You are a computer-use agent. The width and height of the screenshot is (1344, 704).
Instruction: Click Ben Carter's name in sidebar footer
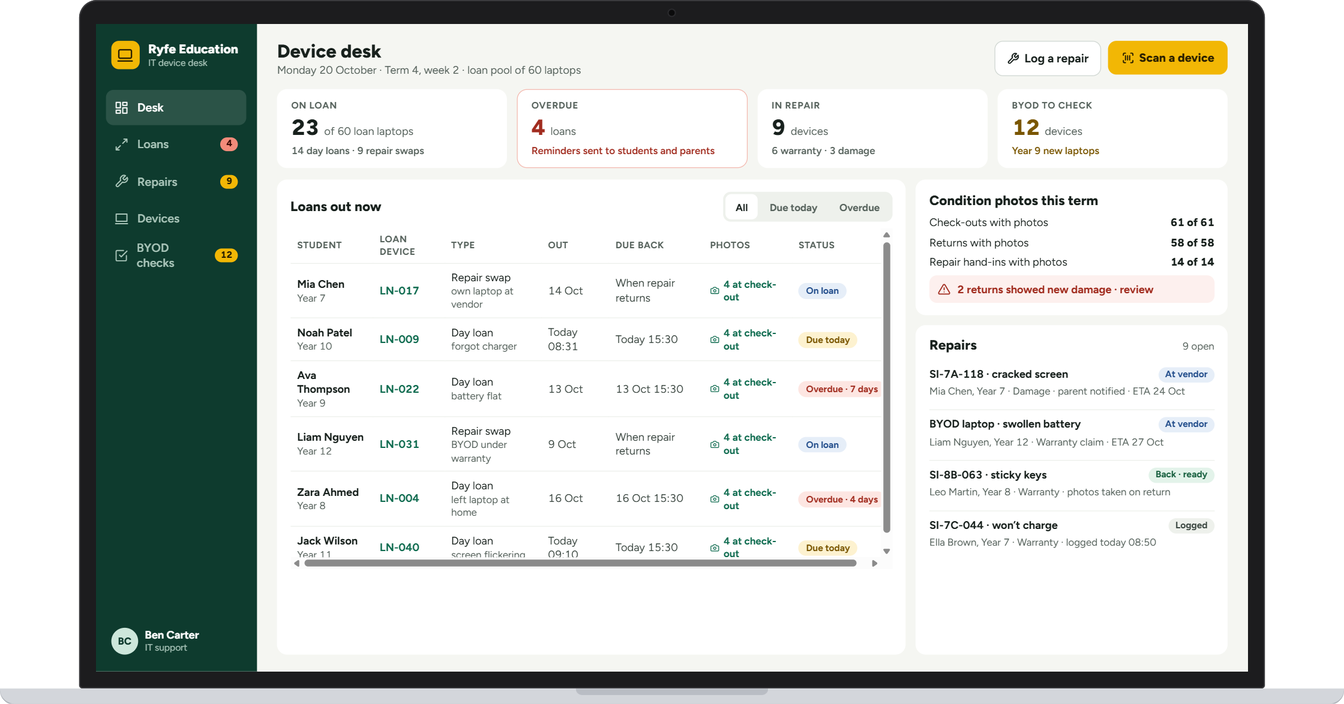(x=172, y=635)
